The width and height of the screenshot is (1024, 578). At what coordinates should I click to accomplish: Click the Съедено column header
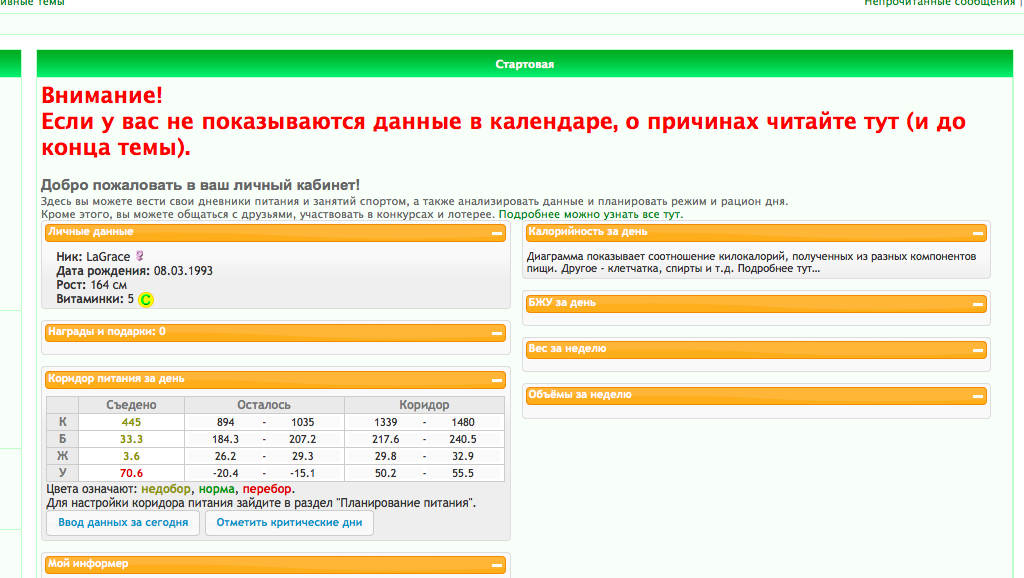[131, 405]
